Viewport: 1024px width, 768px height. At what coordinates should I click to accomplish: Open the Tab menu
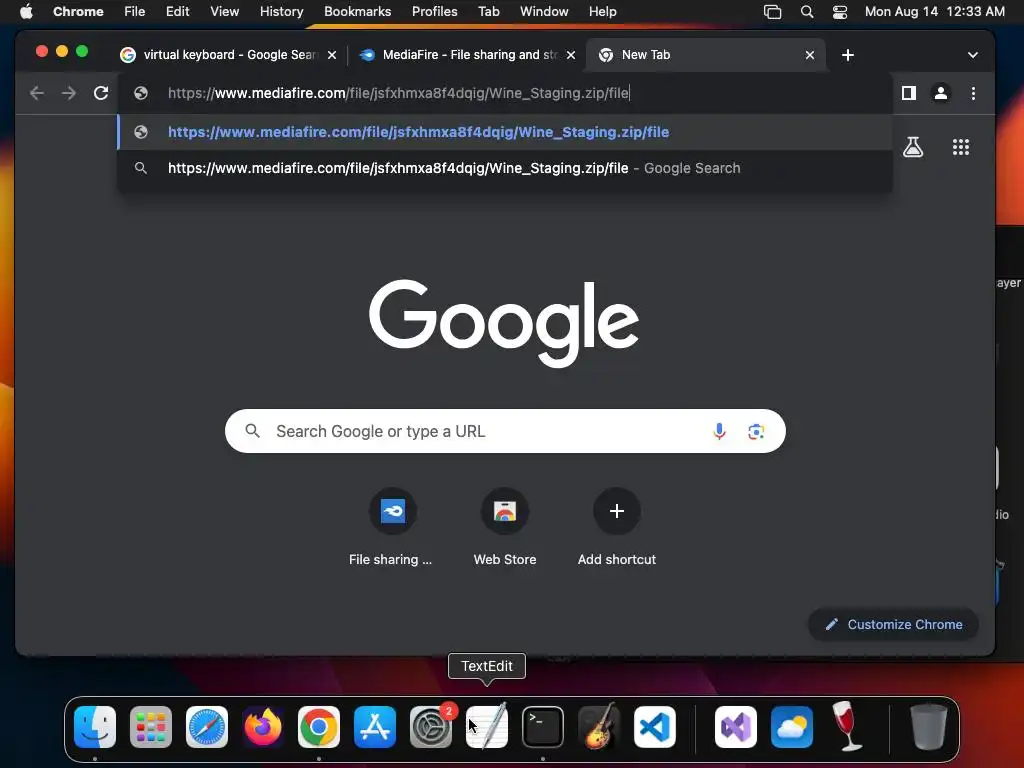tap(488, 12)
